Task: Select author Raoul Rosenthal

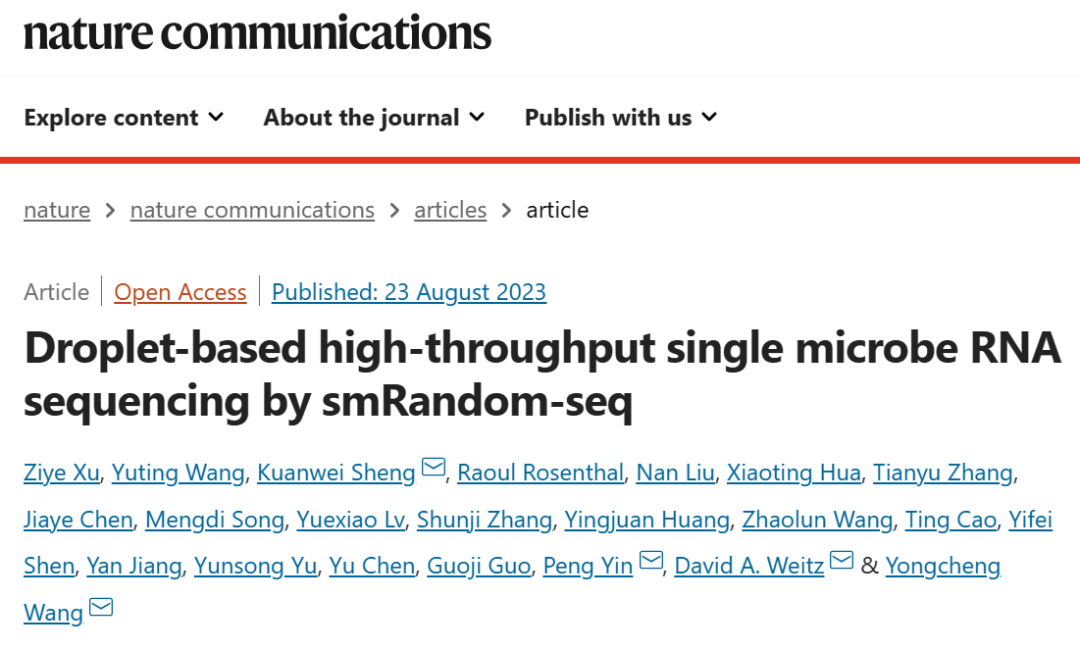Action: [x=540, y=473]
